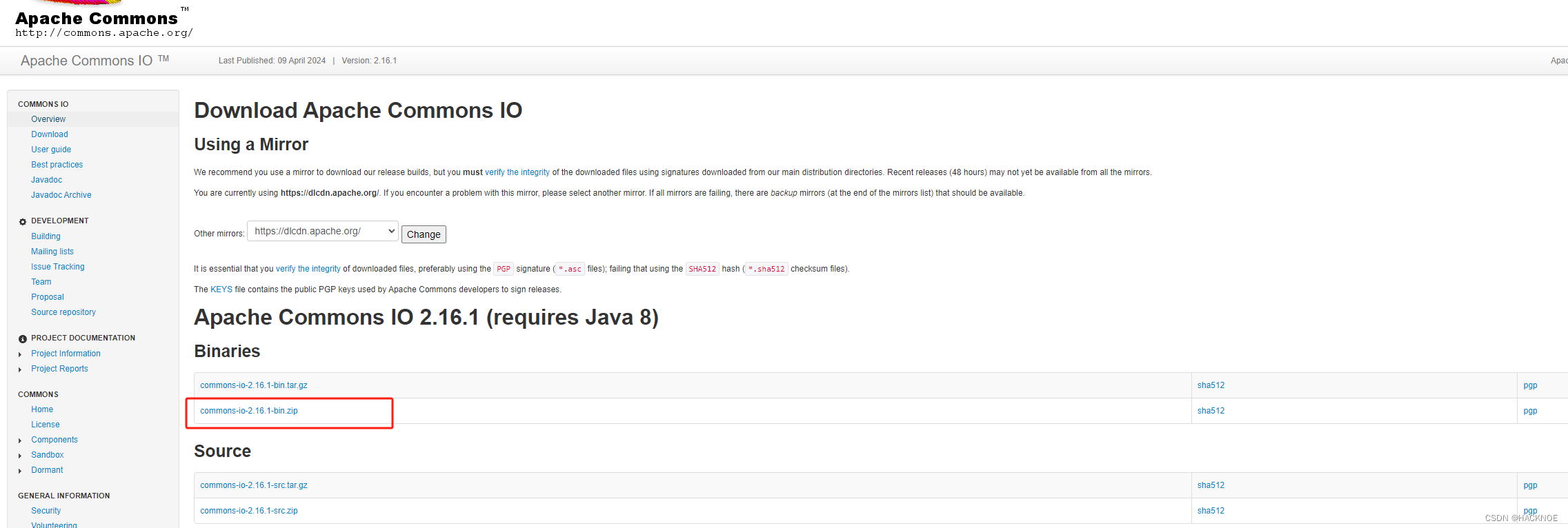Viewport: 1568px width, 528px height.
Task: Open Download in sidebar
Action: coord(50,134)
